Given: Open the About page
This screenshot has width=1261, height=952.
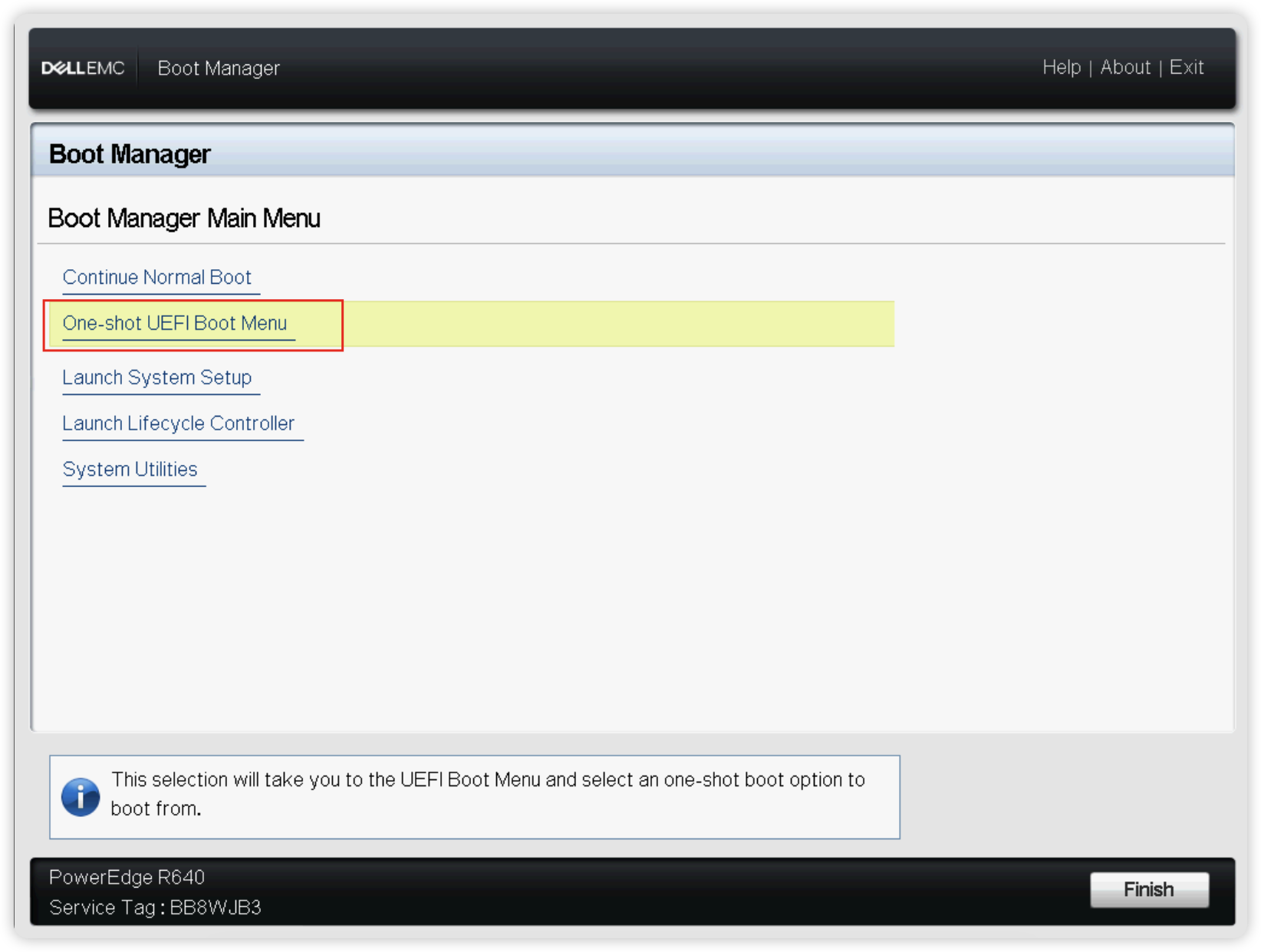Looking at the screenshot, I should (x=1124, y=68).
